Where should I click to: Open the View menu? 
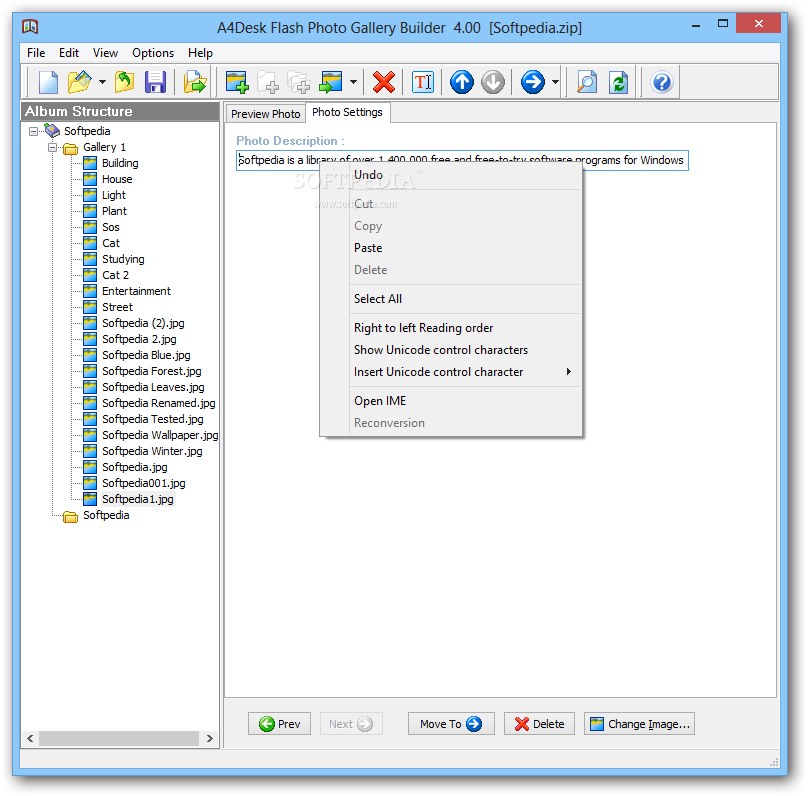tap(105, 53)
